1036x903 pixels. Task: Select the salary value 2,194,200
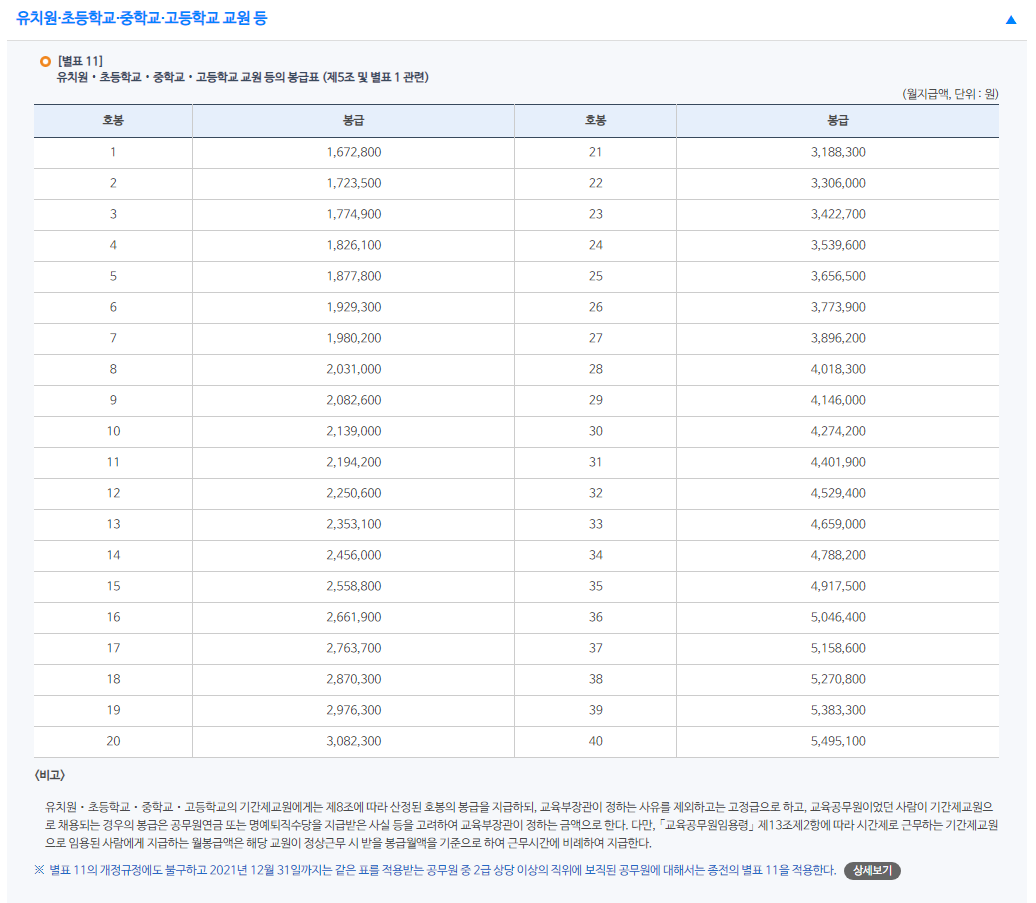click(x=353, y=462)
